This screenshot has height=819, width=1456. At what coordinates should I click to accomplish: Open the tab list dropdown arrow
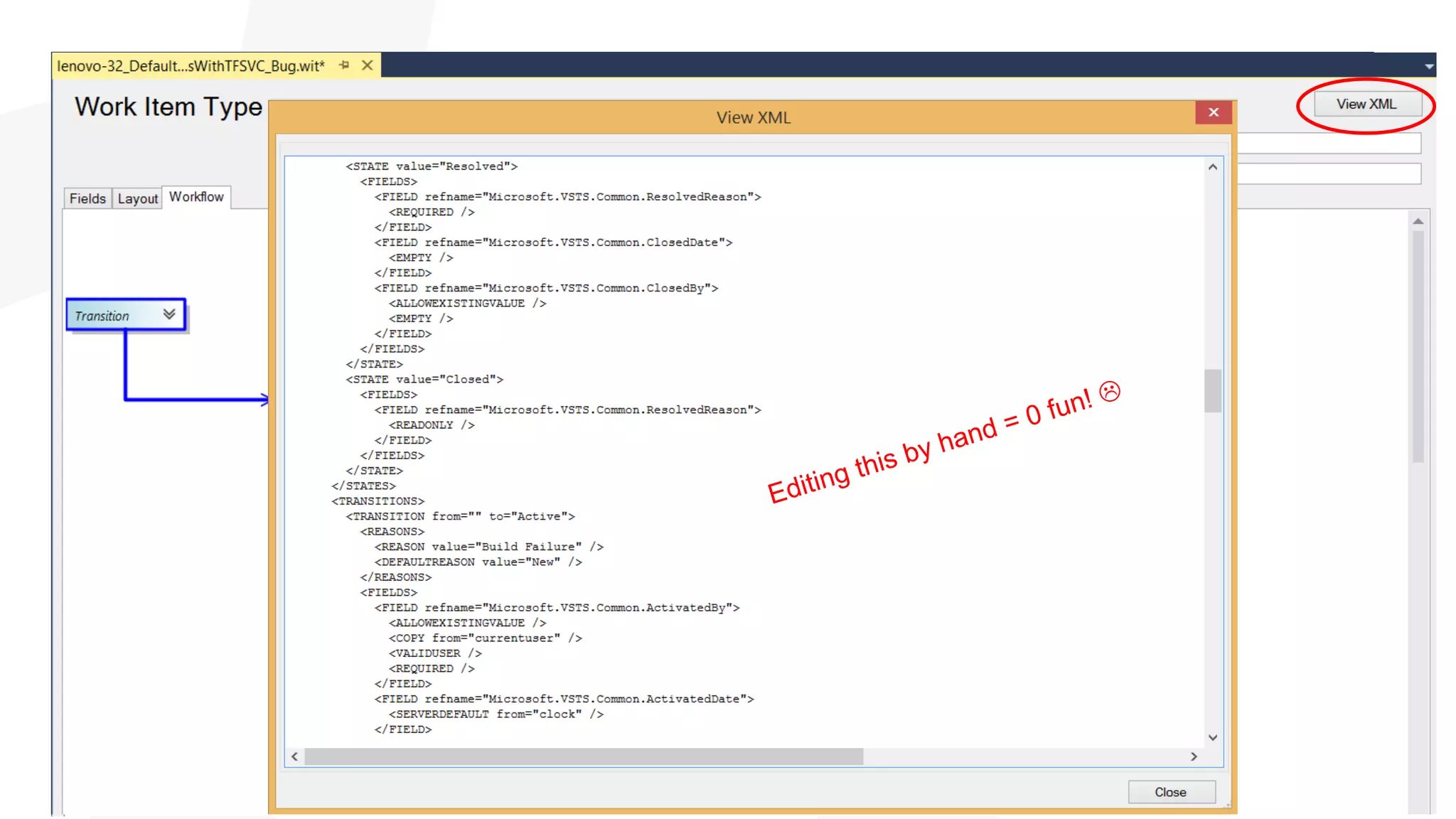(1429, 67)
